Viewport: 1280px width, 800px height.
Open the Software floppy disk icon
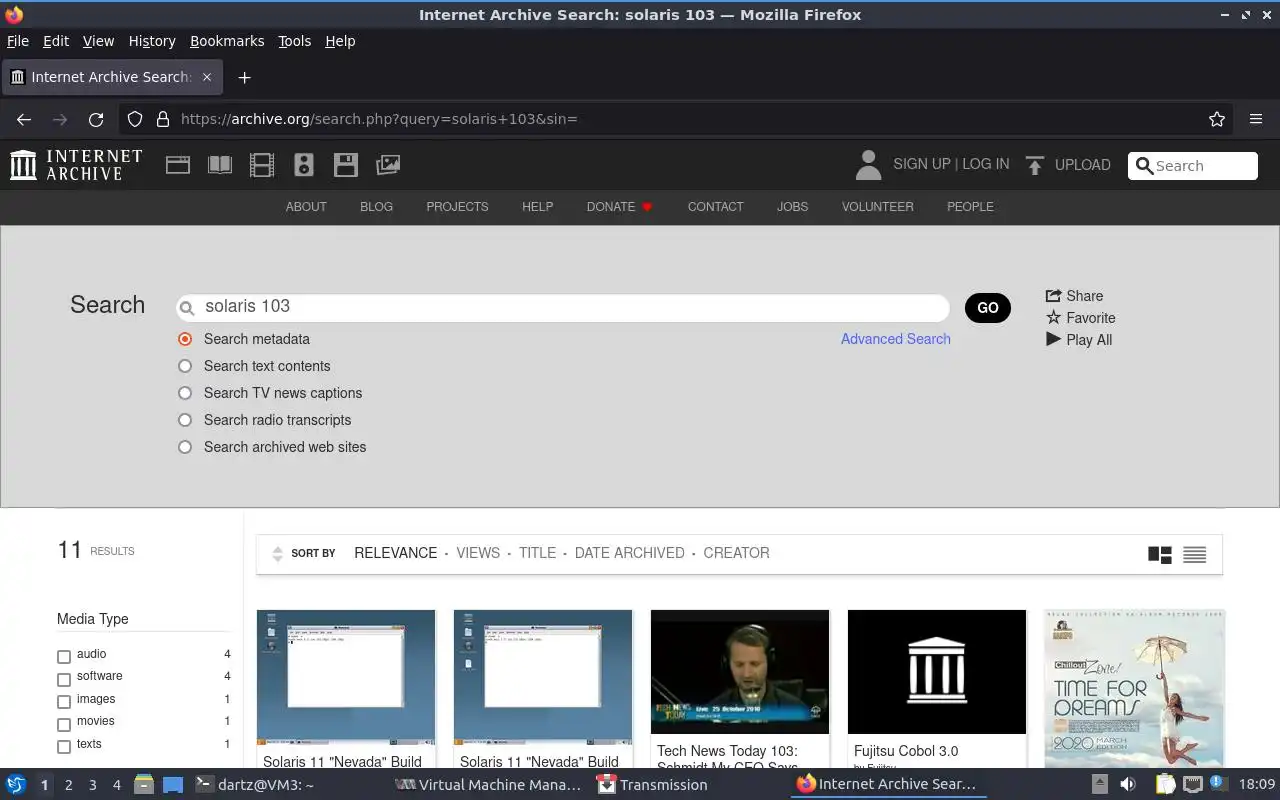[x=346, y=165]
